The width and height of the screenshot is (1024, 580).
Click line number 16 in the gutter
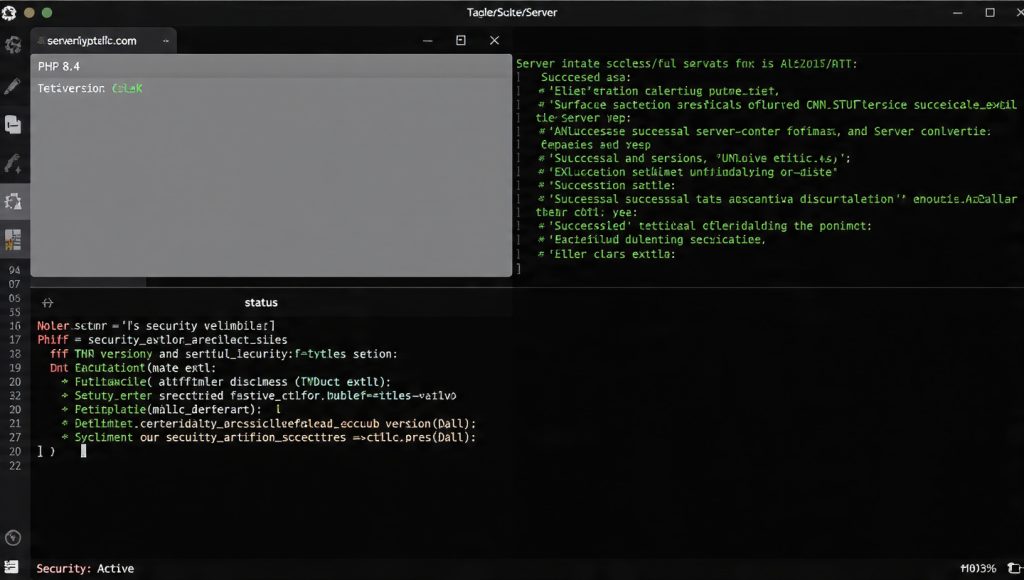[x=14, y=325]
